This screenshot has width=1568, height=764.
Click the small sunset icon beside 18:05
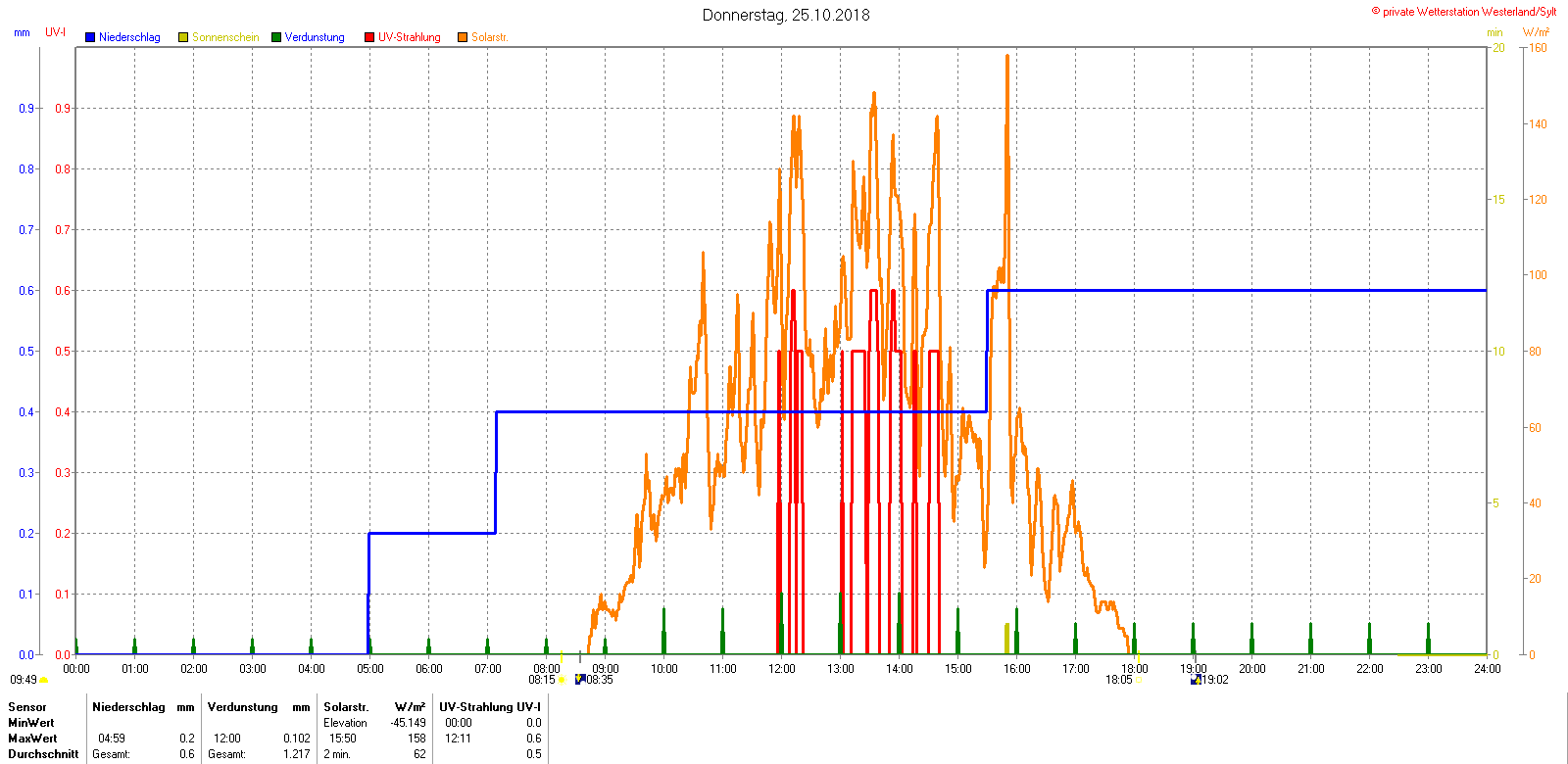pyautogui.click(x=1138, y=680)
